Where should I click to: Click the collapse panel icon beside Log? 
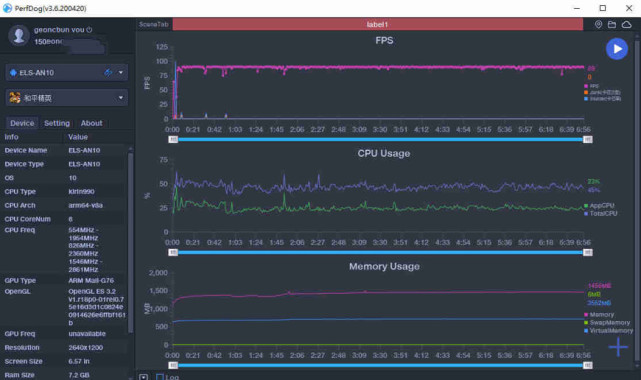click(x=143, y=377)
